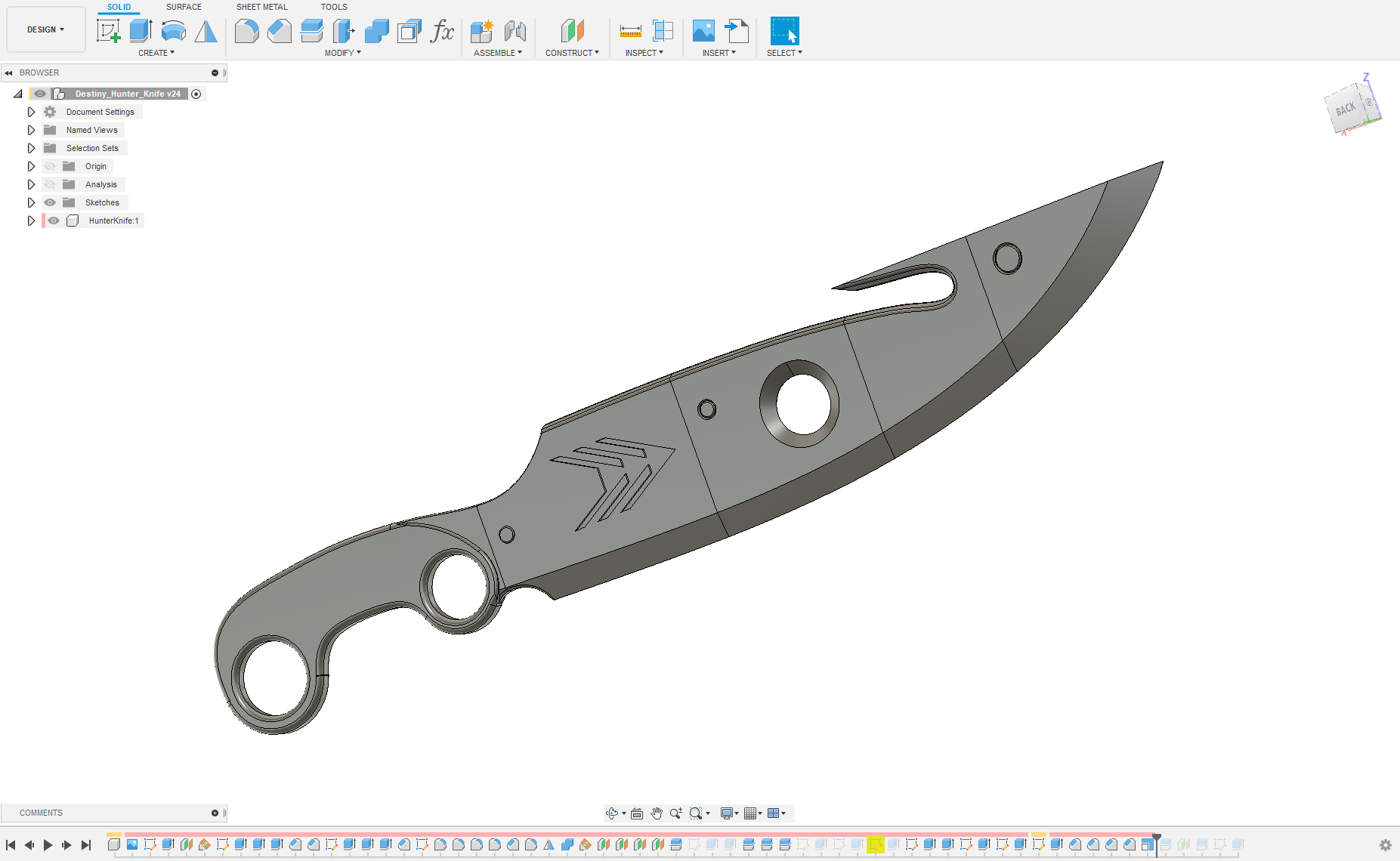Screen dimensions: 1400x861
Task: Click the Measure tool under Inspect
Action: [630, 31]
